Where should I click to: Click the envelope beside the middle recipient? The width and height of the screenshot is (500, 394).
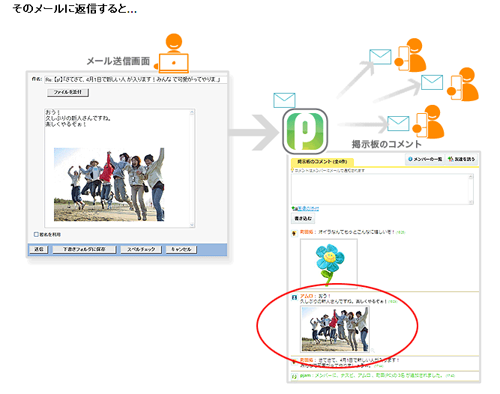tap(432, 82)
